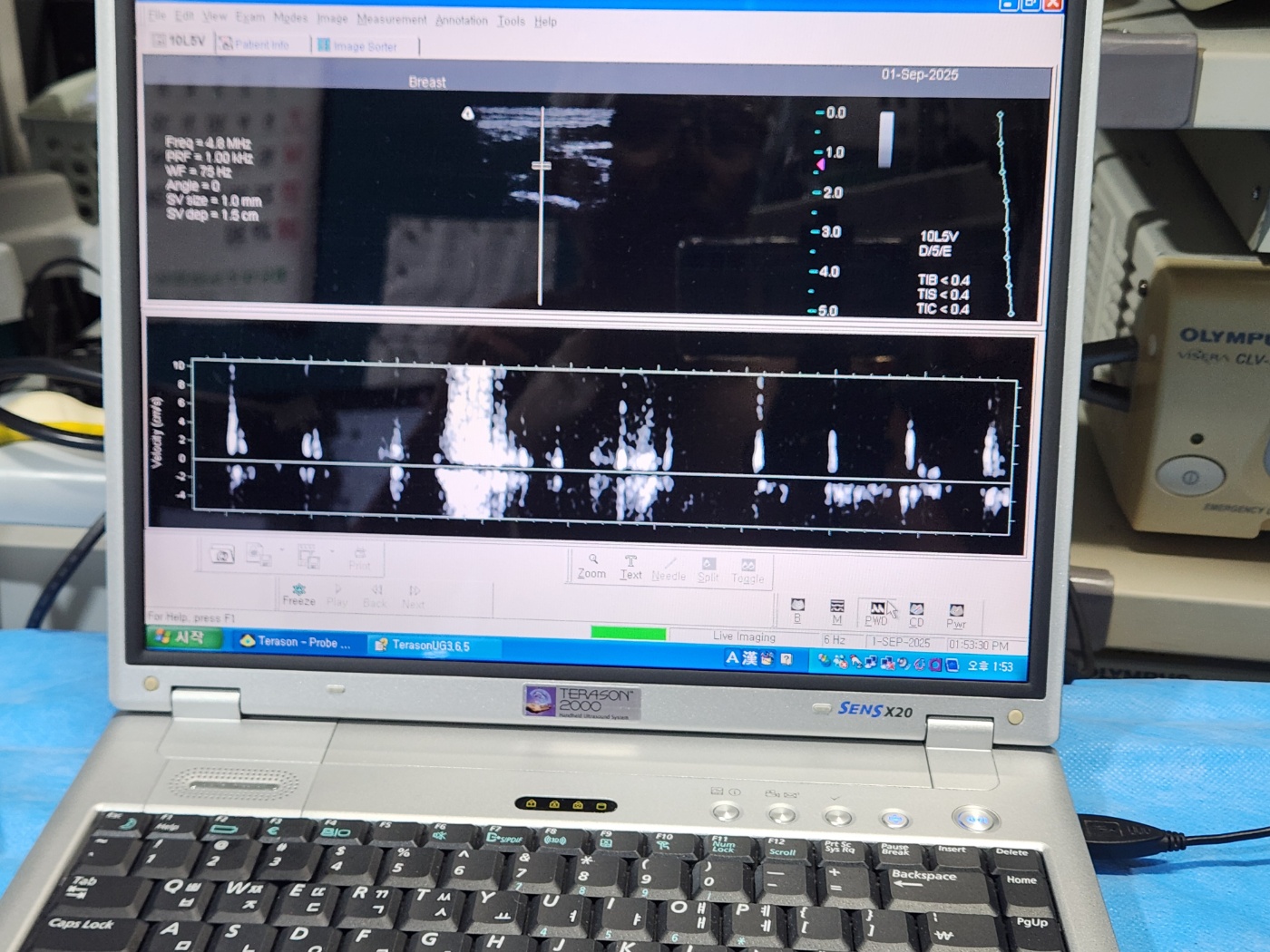Open the Tools menu
This screenshot has width=1270, height=952.
[511, 21]
